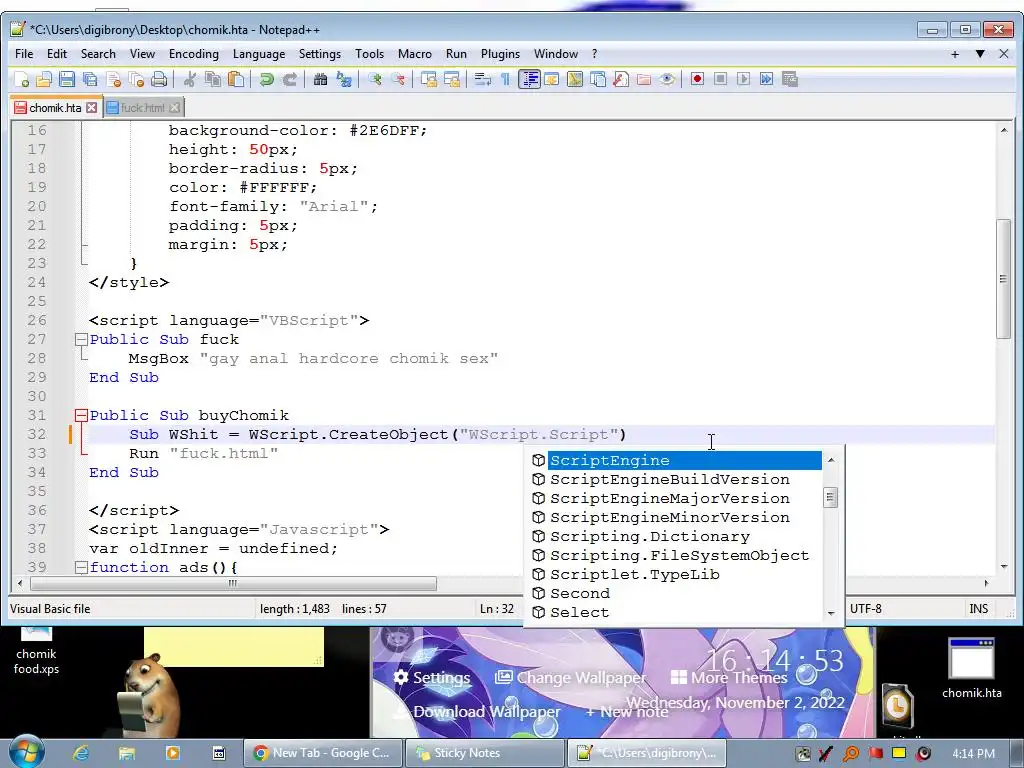Undo the last edit with the green arrow icon
Image resolution: width=1024 pixels, height=768 pixels.
pyautogui.click(x=266, y=80)
